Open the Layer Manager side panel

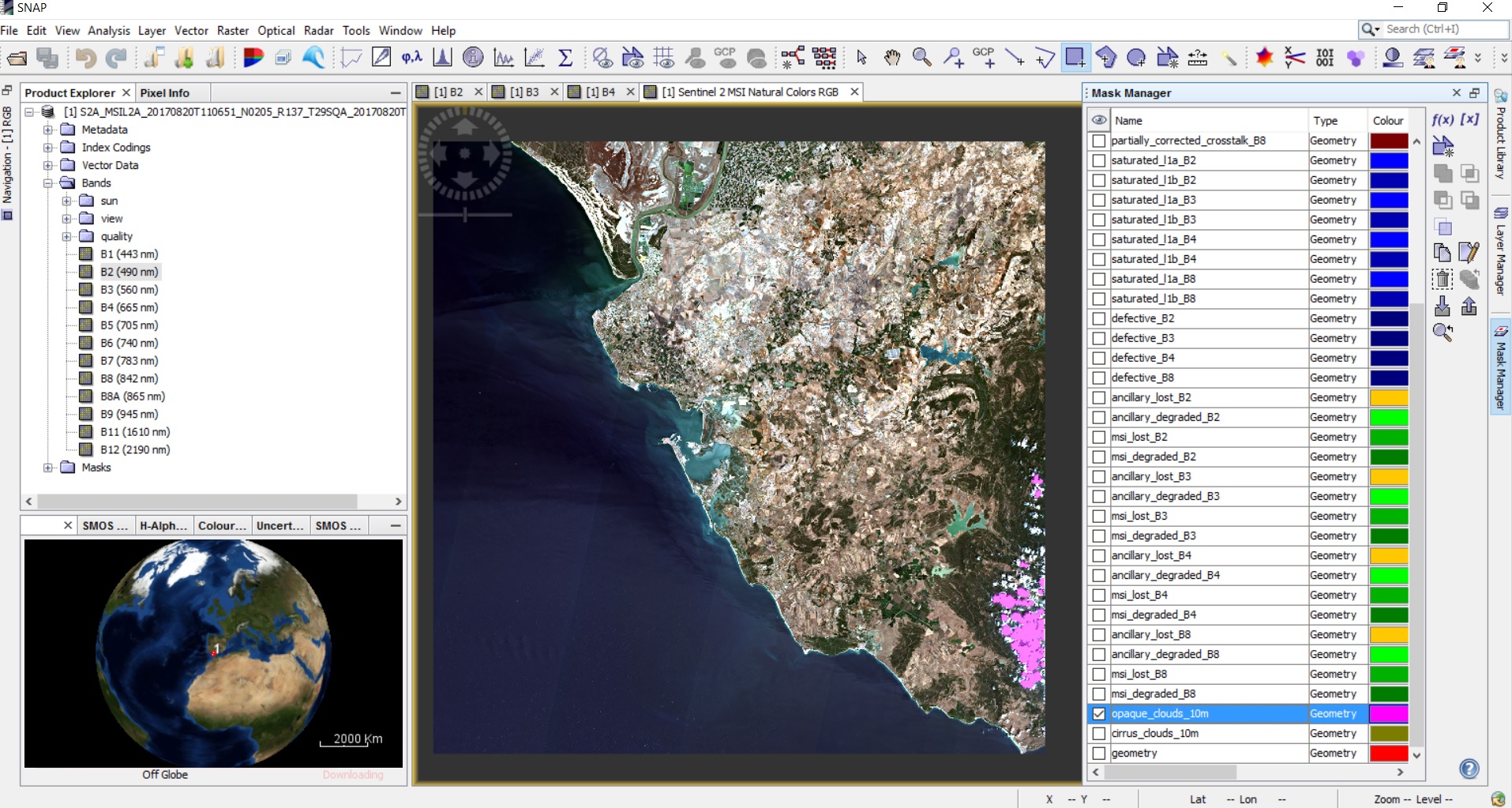point(1500,251)
